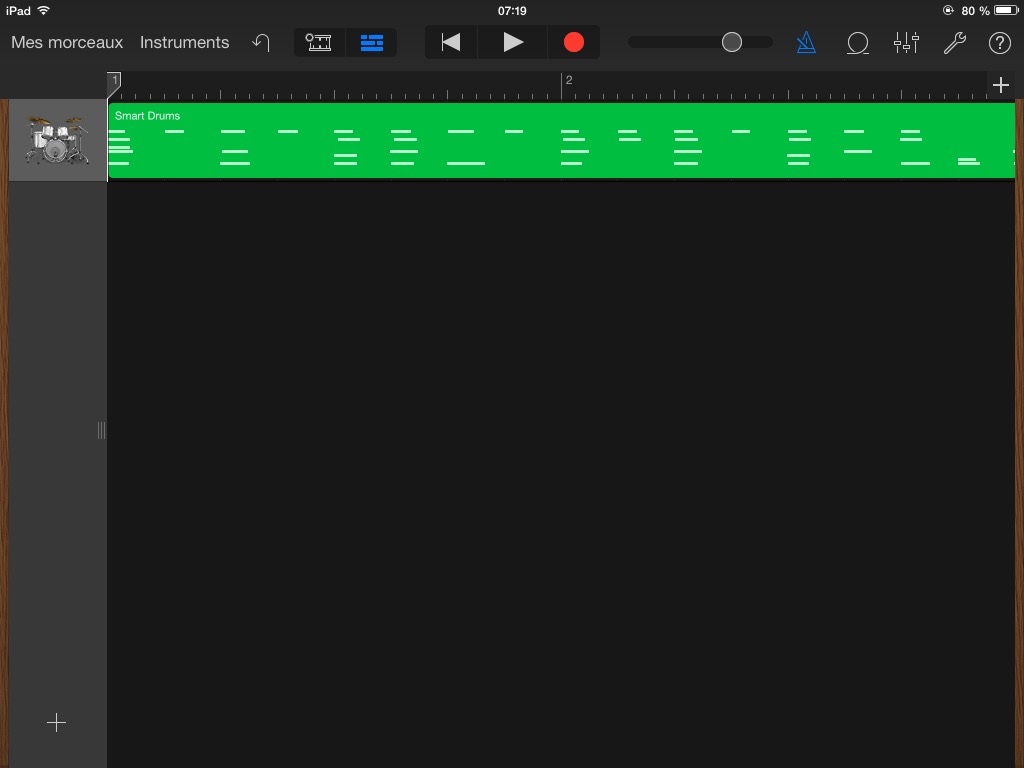Disable the metronome

pyautogui.click(x=806, y=42)
